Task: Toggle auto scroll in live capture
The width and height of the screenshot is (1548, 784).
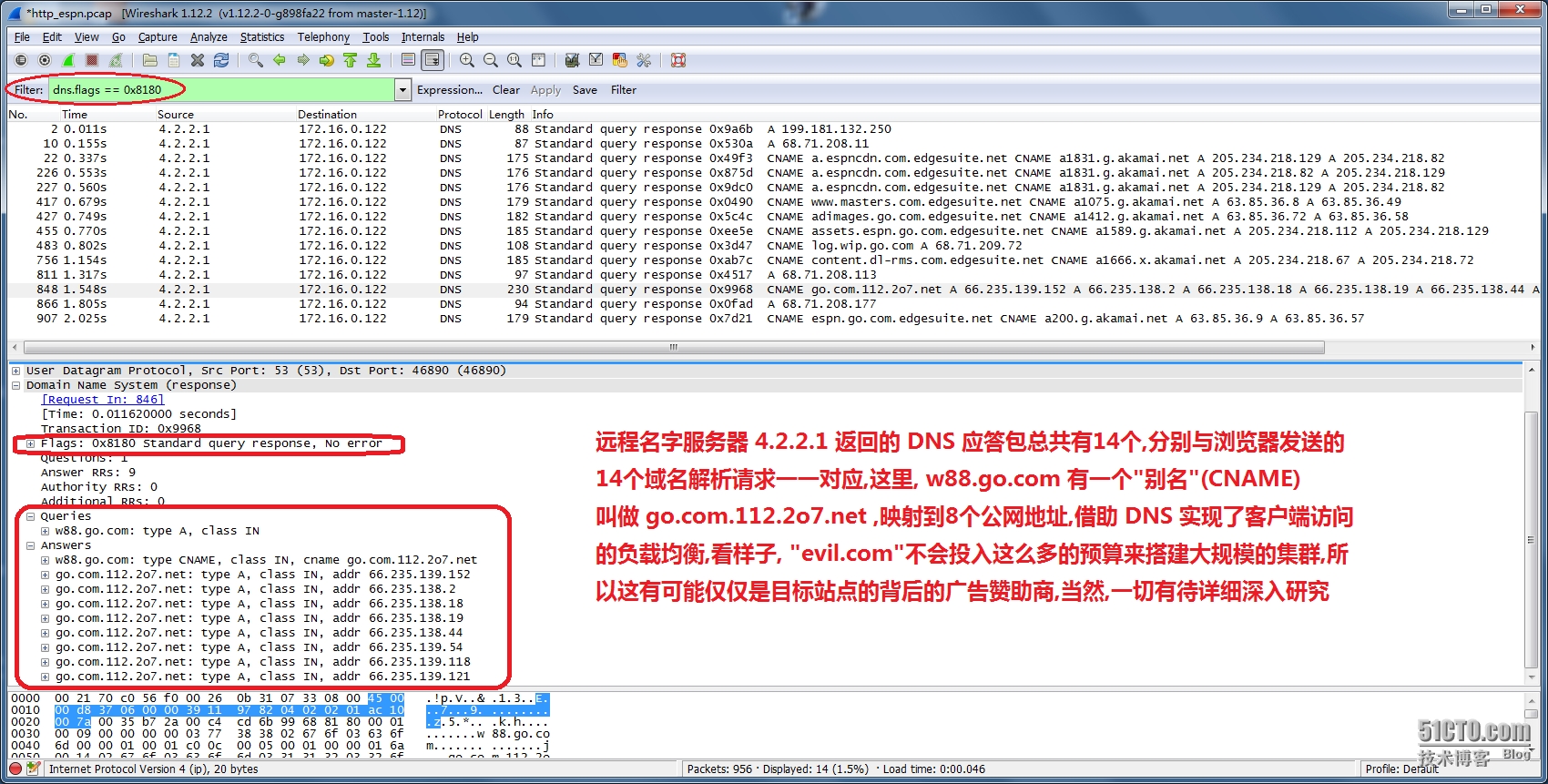Action: (x=433, y=60)
